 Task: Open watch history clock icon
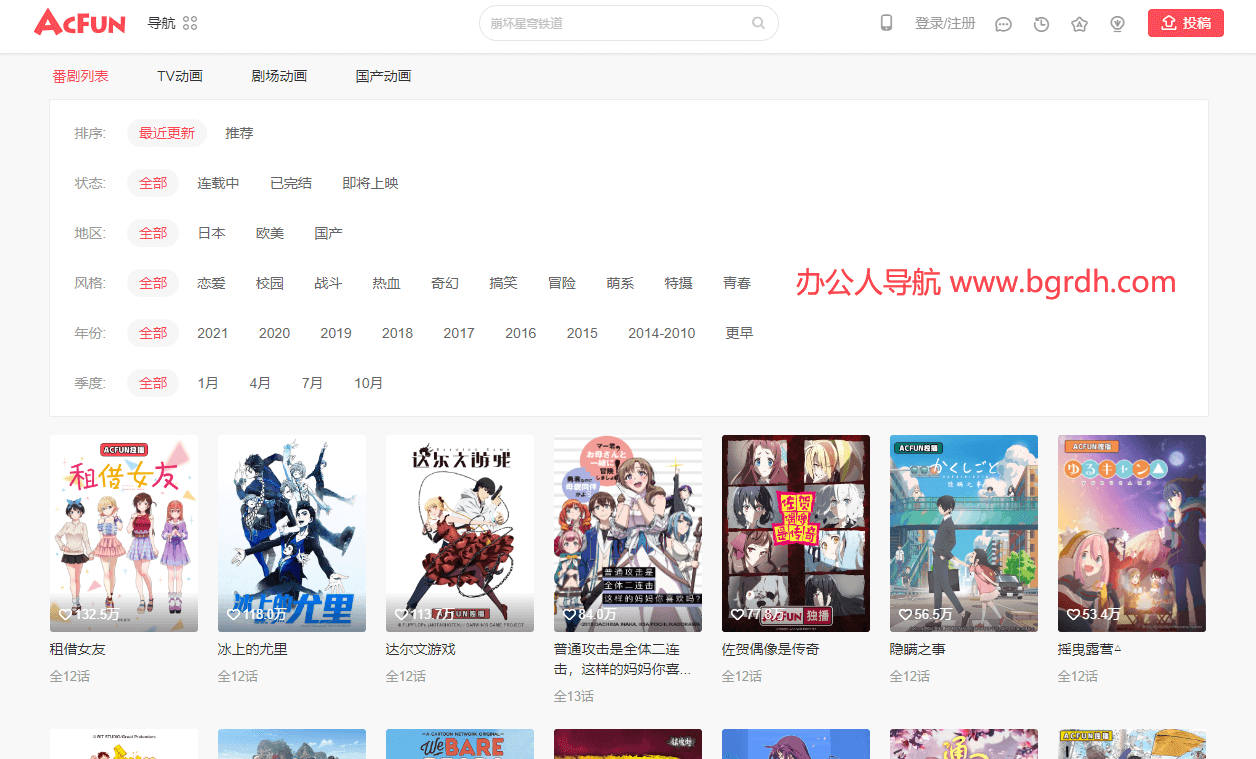coord(1041,23)
